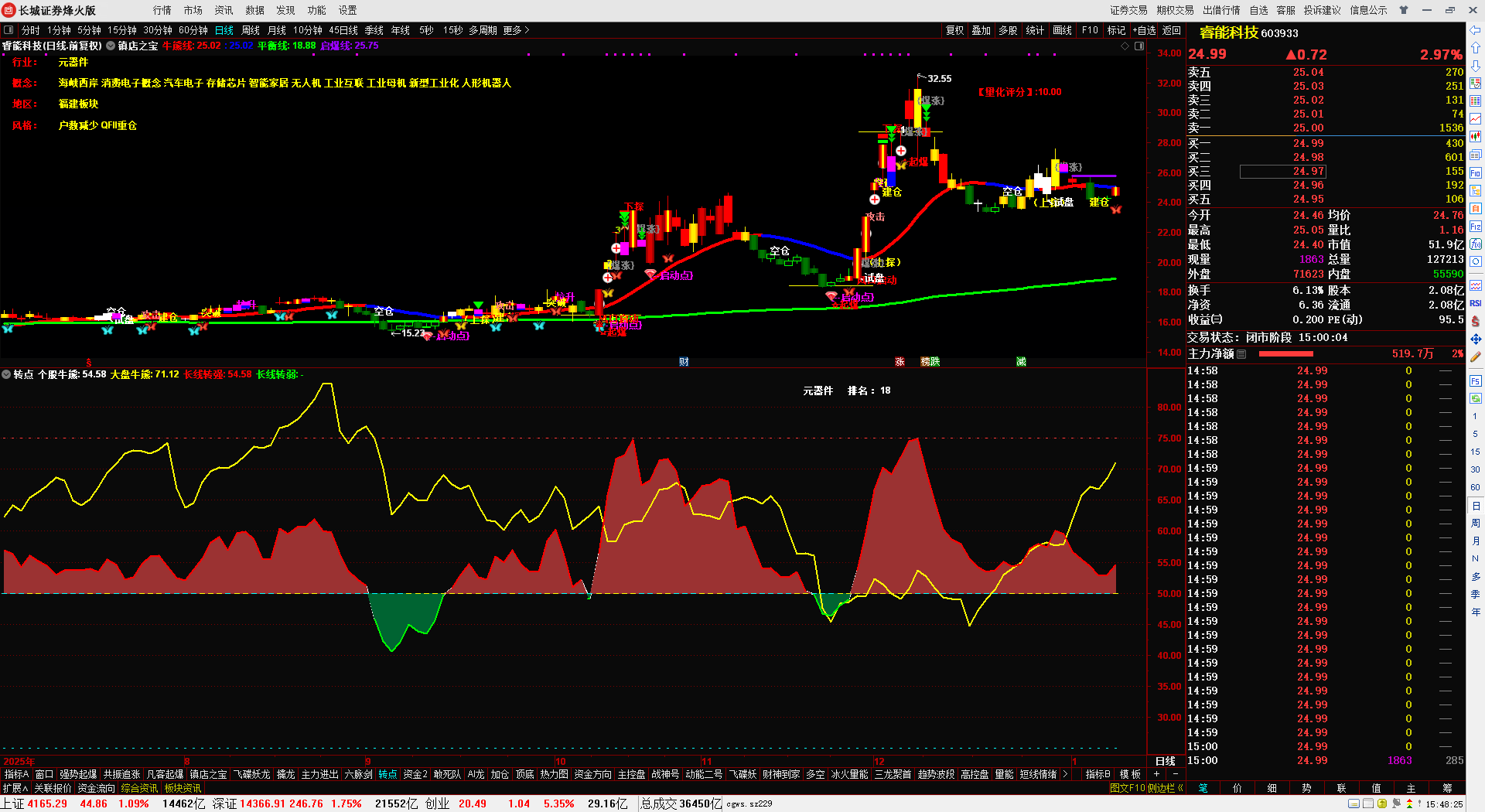Toggle the 镇店之宝 indicator circle marker

[x=111, y=46]
